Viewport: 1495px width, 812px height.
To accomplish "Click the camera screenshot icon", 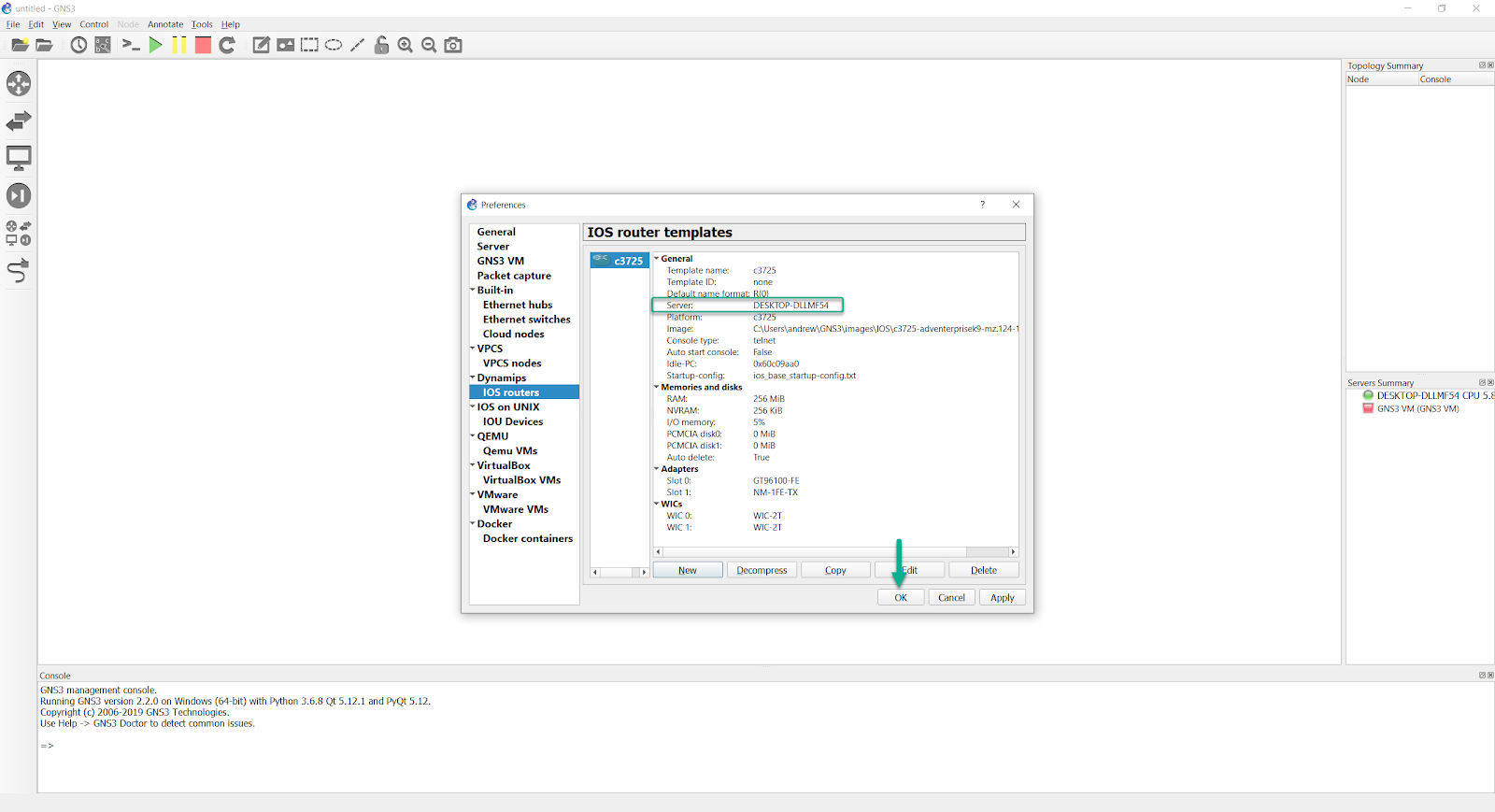I will tap(453, 45).
